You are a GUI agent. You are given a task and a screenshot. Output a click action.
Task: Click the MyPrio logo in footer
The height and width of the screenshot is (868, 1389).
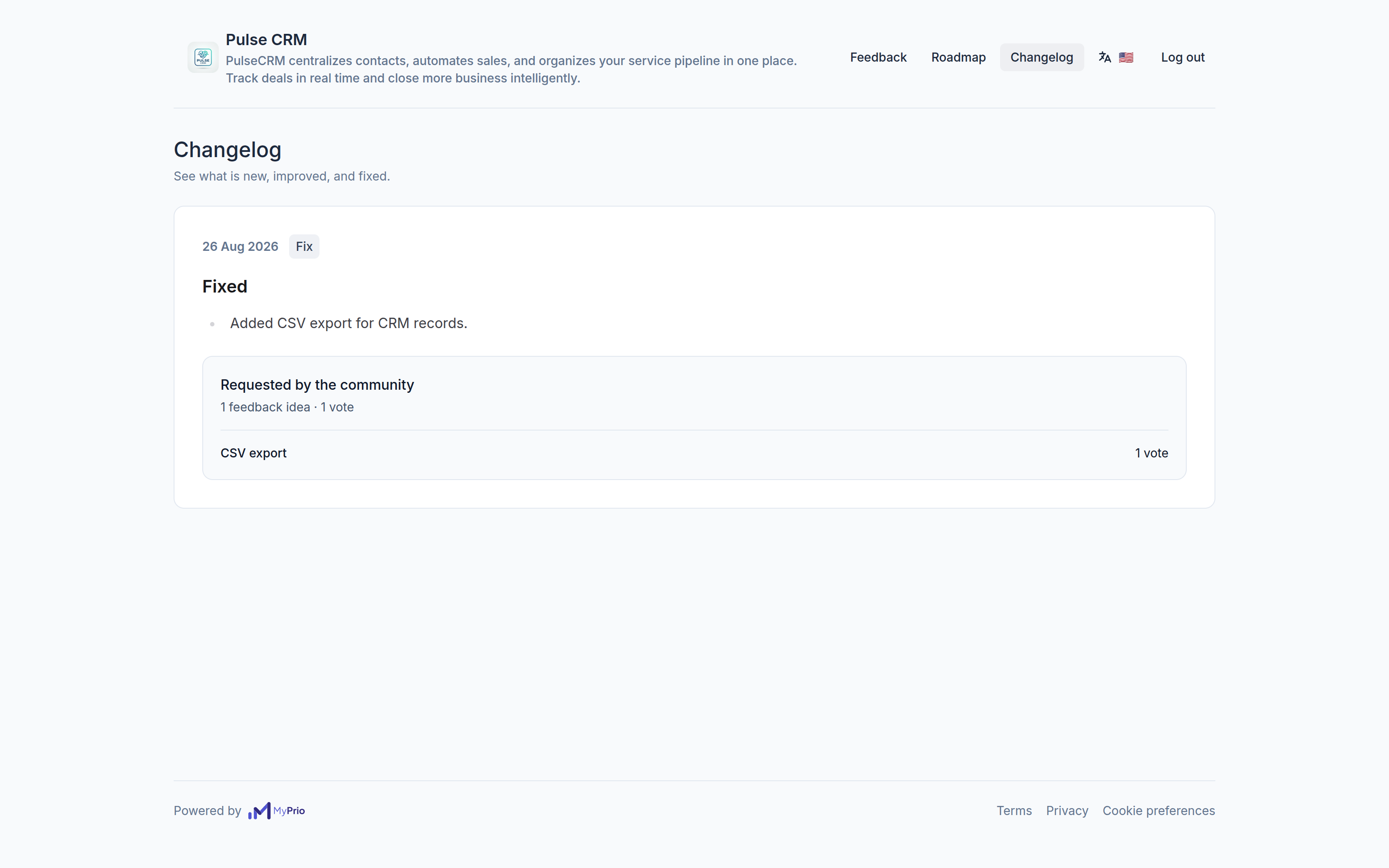coord(276,811)
